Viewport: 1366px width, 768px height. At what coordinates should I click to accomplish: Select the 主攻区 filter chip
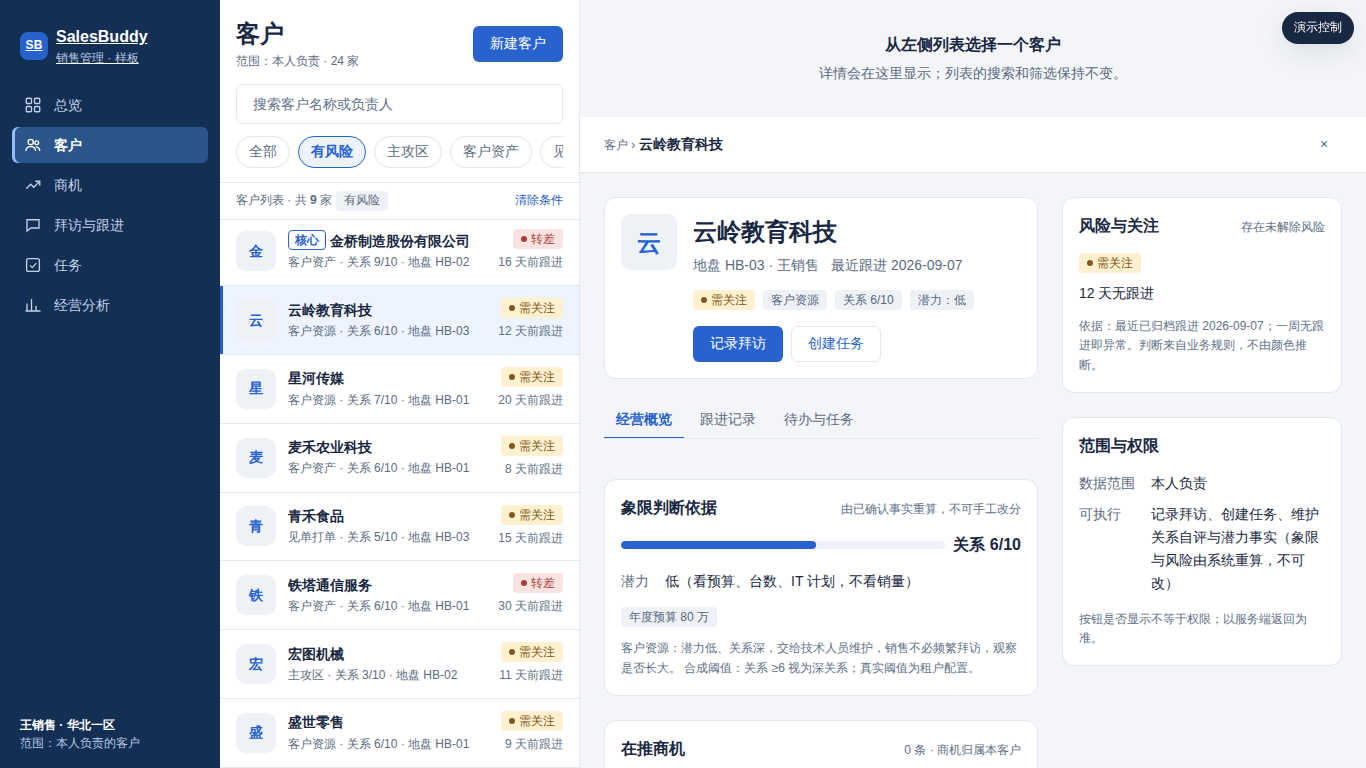point(408,152)
